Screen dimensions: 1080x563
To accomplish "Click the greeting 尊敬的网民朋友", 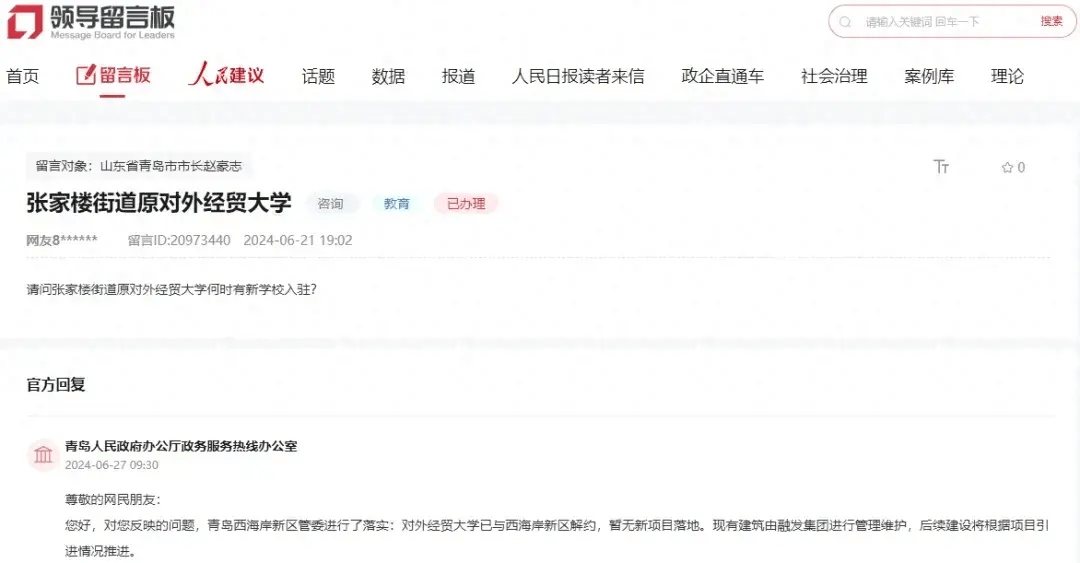I will (113, 500).
